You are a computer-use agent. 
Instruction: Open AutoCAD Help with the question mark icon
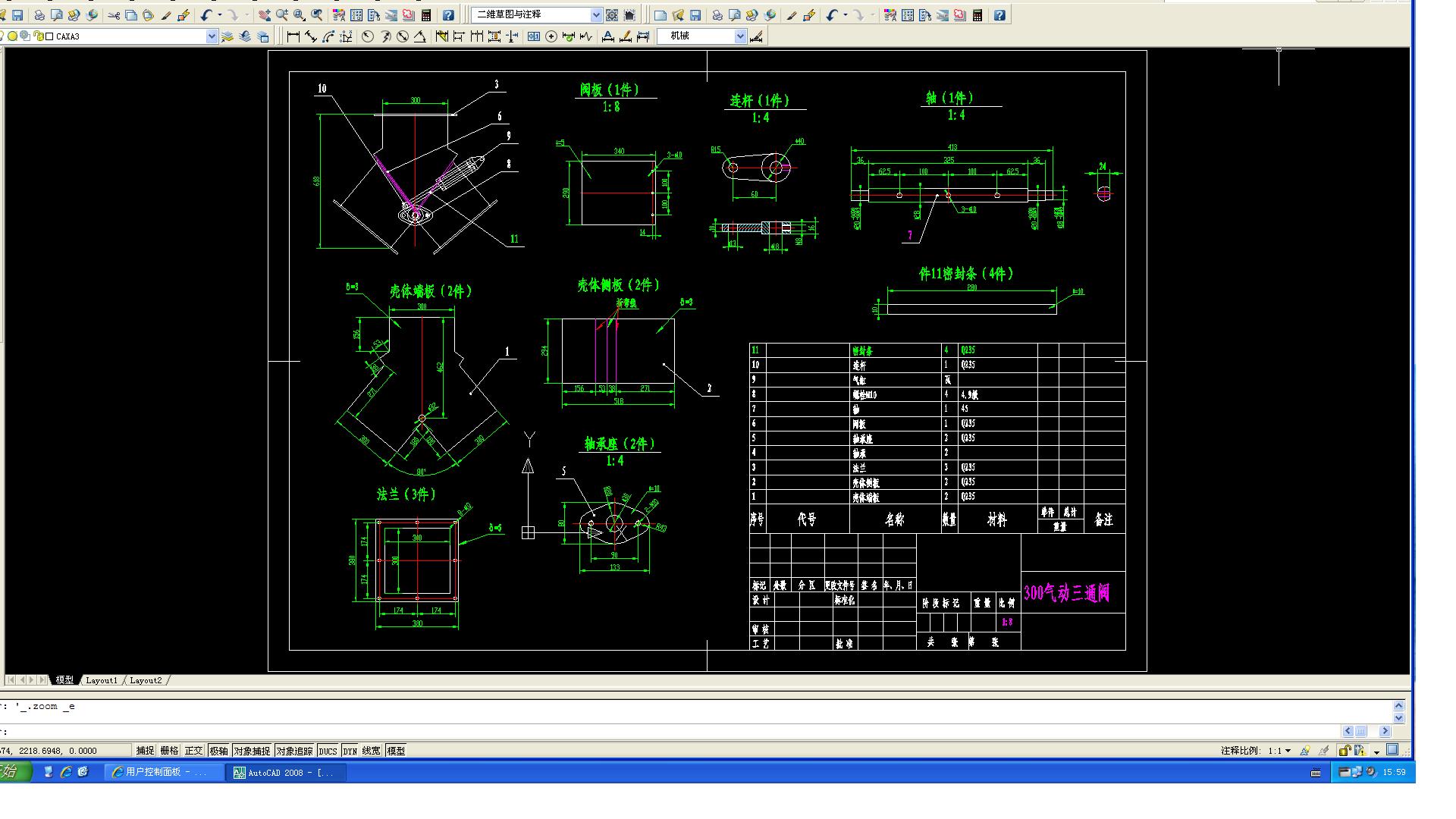coord(449,14)
